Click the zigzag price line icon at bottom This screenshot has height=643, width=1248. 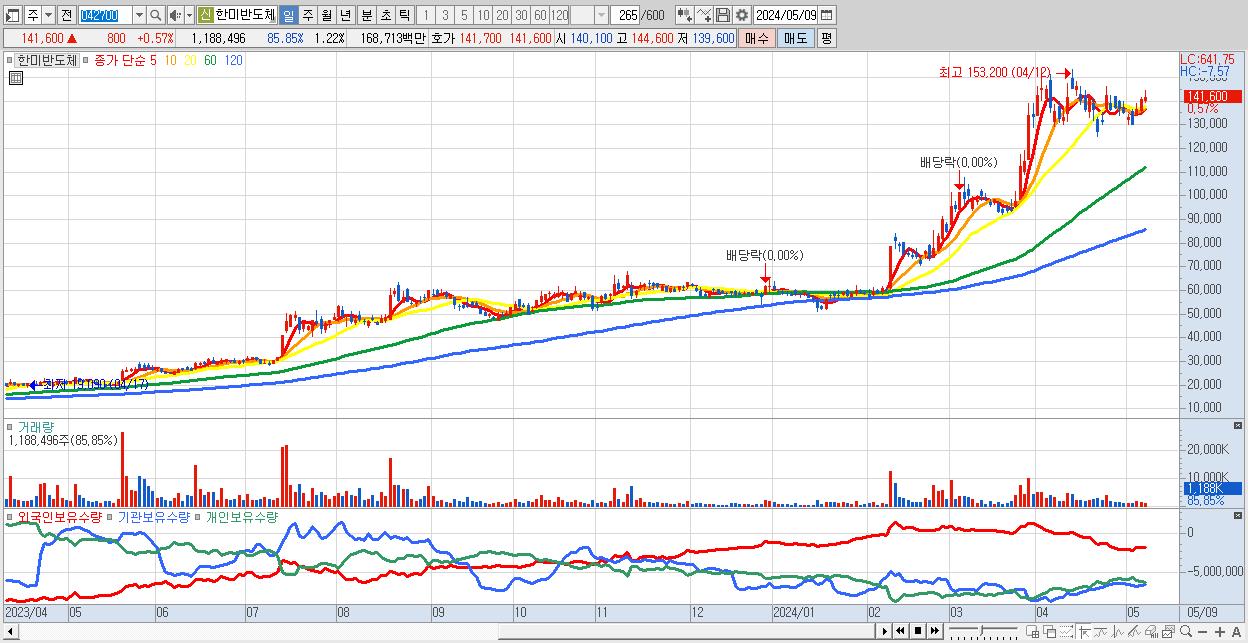1118,631
